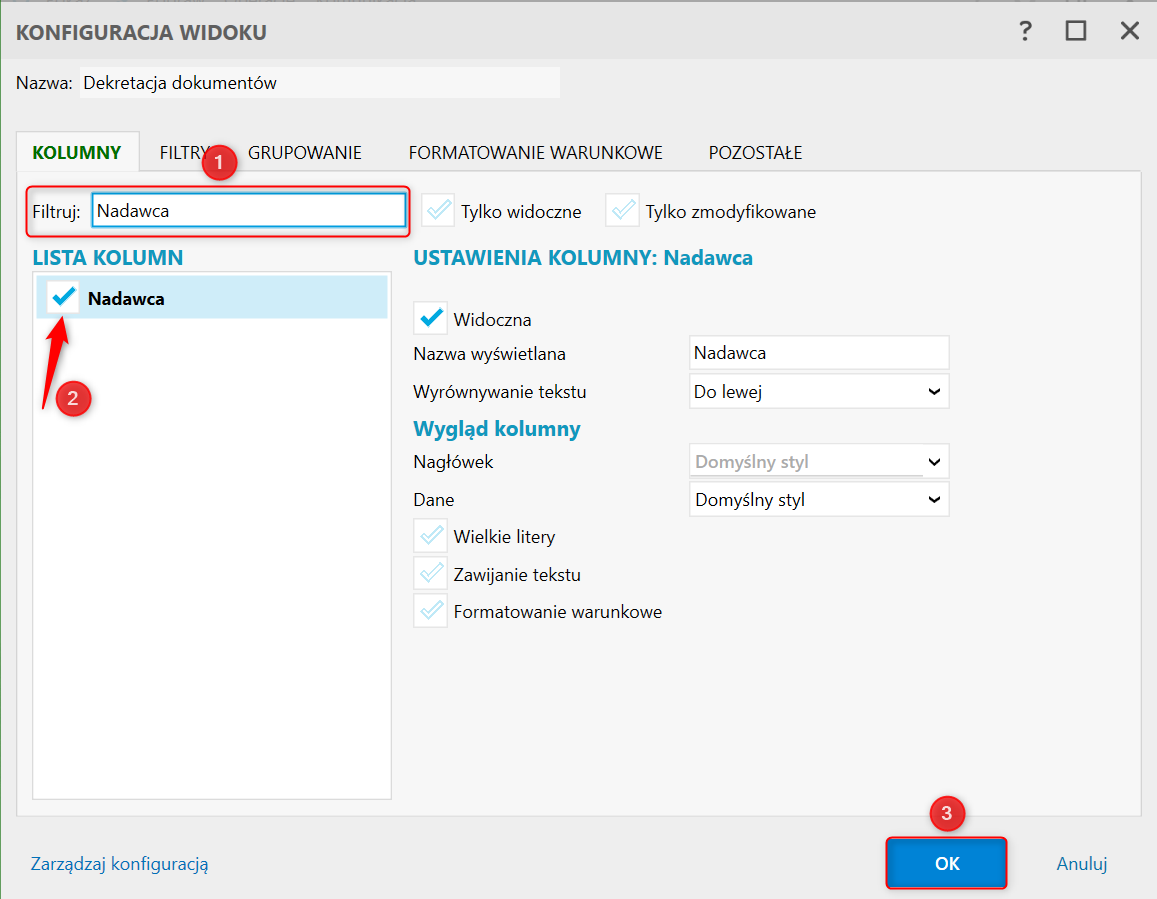
Task: Enable Tylko zmodyfikowane checkbox
Action: click(x=622, y=211)
